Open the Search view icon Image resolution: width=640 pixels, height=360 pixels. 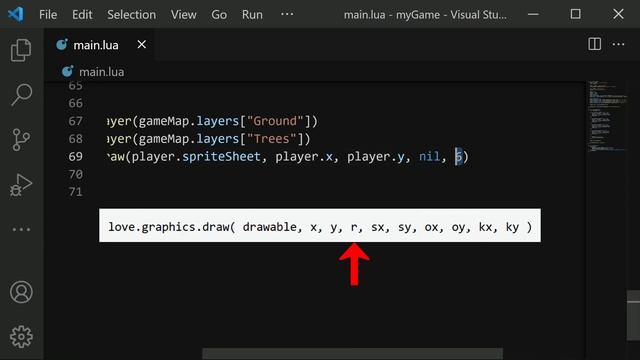click(21, 95)
